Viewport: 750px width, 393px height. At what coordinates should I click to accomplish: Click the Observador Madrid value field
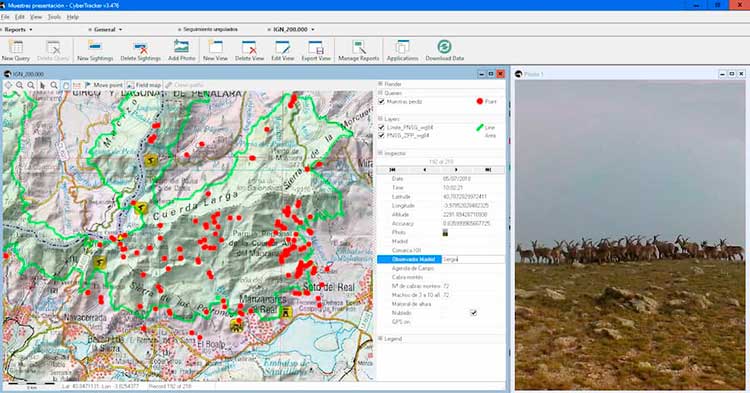[473, 260]
